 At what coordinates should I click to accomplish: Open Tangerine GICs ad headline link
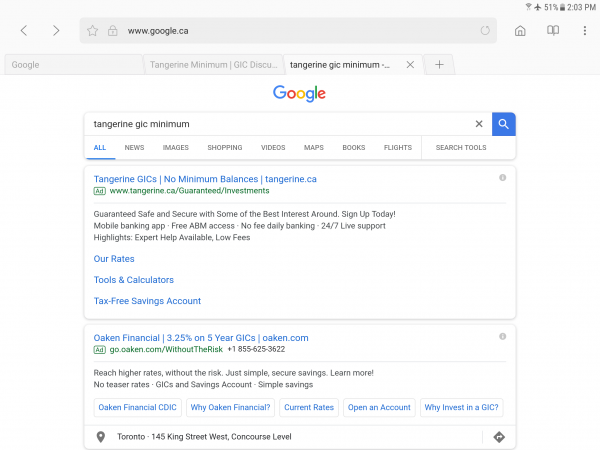click(x=205, y=179)
